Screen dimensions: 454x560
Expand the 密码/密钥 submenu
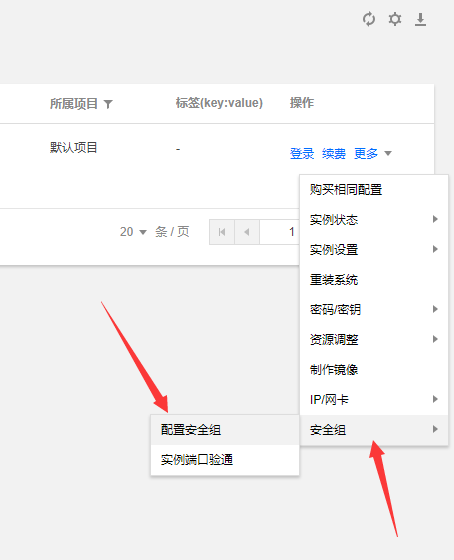point(374,310)
